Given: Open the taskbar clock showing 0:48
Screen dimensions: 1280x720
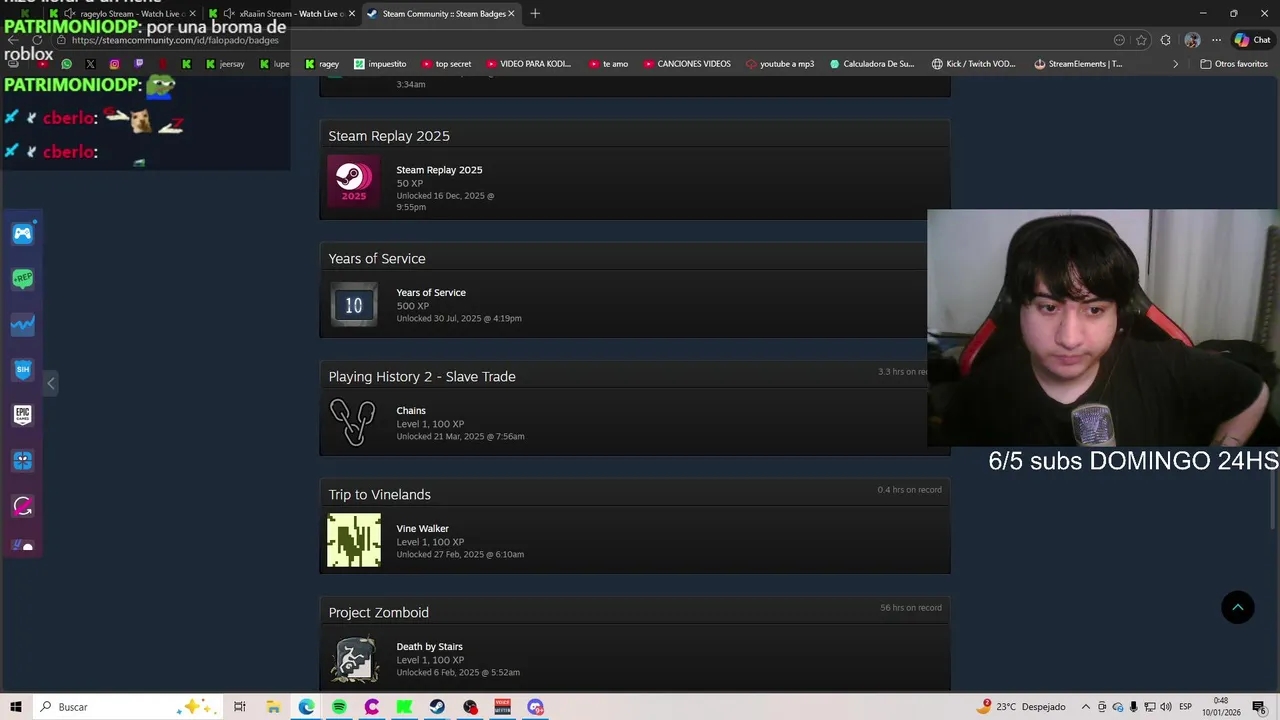Looking at the screenshot, I should click(x=1221, y=707).
